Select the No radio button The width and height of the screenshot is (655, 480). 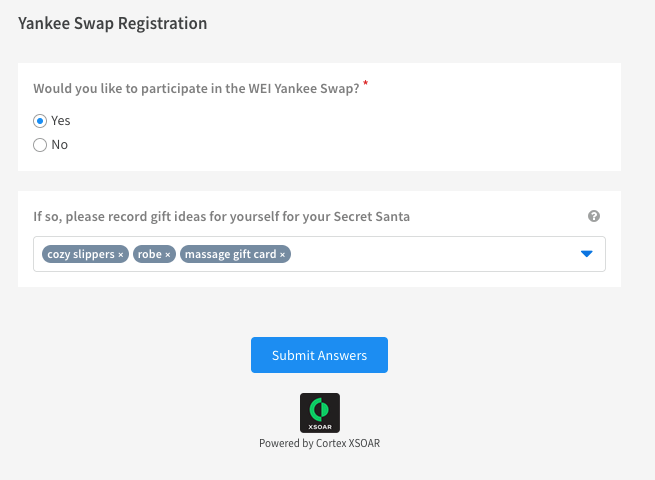pyautogui.click(x=40, y=145)
